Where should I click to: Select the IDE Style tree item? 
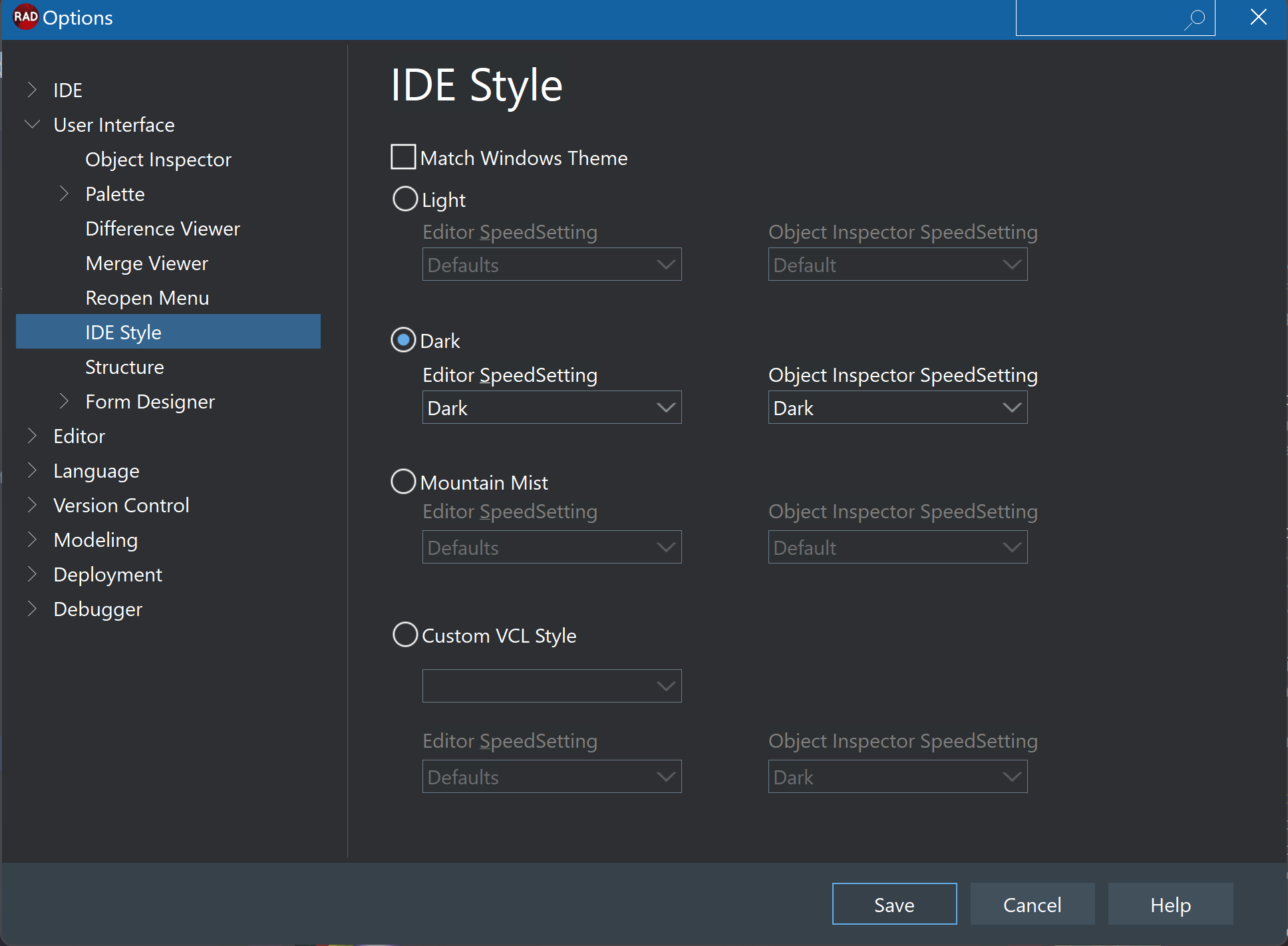point(168,331)
